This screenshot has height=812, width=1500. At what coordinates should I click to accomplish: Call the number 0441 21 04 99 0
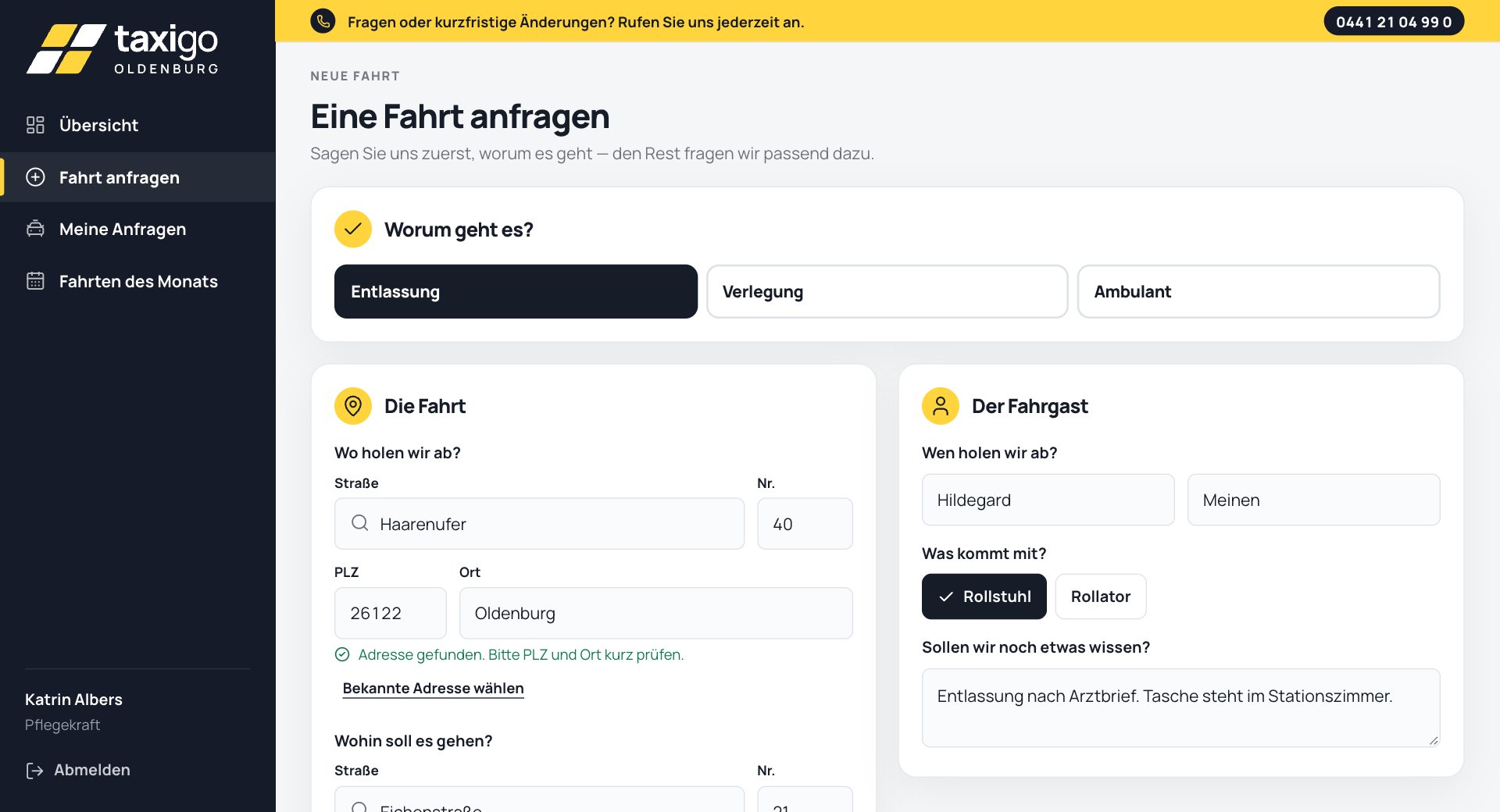[1393, 22]
